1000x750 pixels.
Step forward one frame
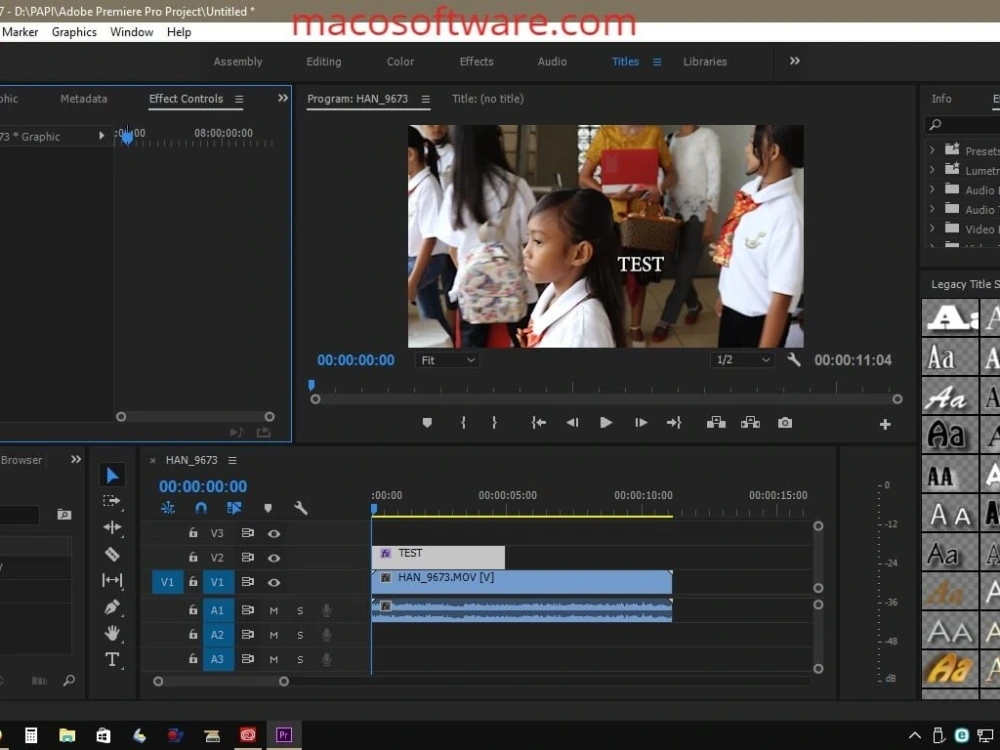click(641, 423)
